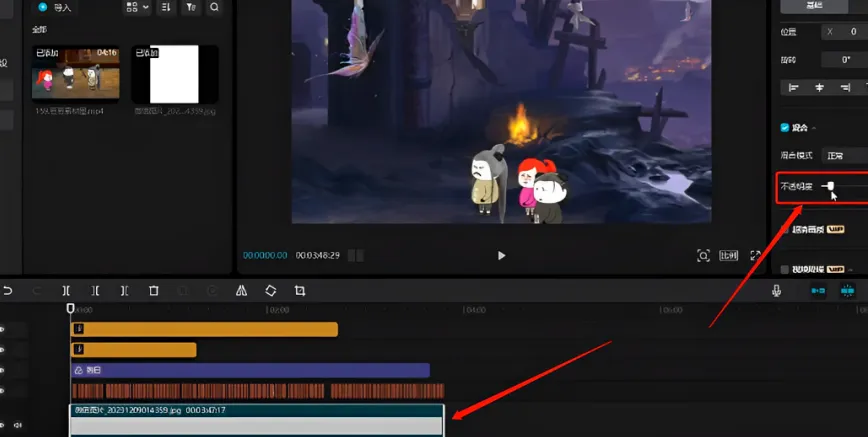Screen dimensions: 868x437
Task: Toggle eye visibility of top orange track
Action: pos(2,330)
